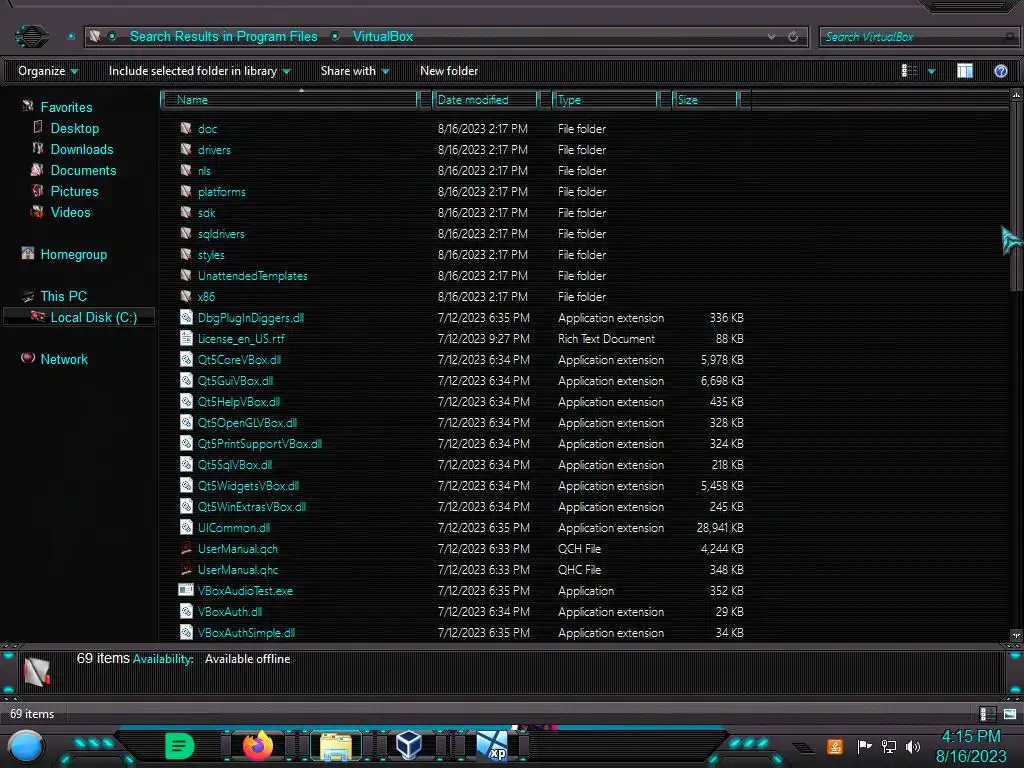This screenshot has height=768, width=1024.
Task: Refresh the address bar location
Action: (x=793, y=37)
